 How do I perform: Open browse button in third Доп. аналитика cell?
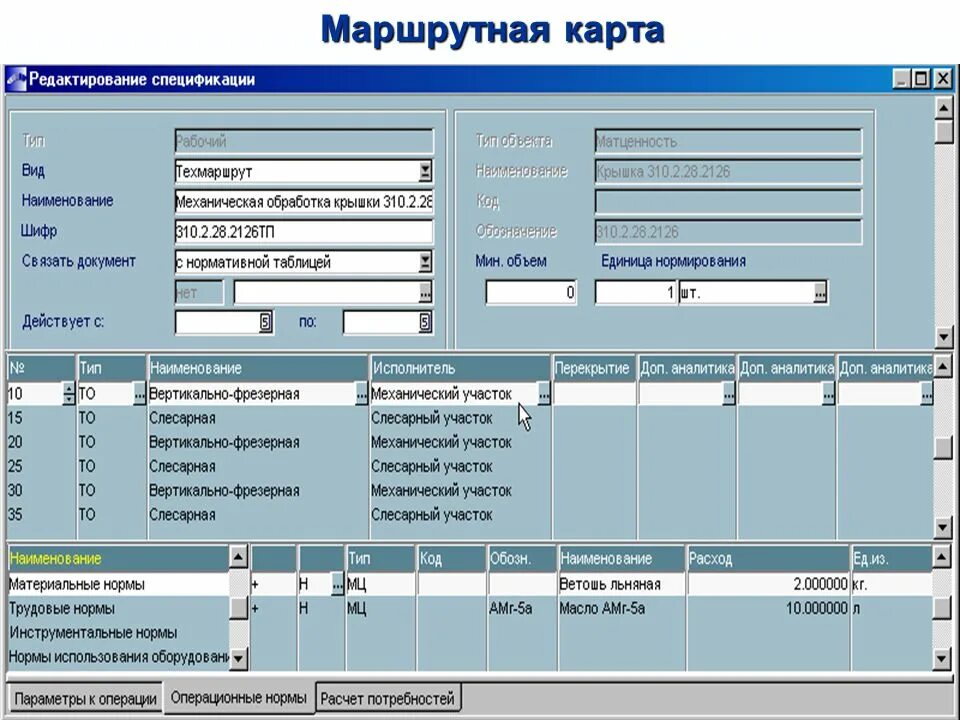pyautogui.click(x=927, y=394)
